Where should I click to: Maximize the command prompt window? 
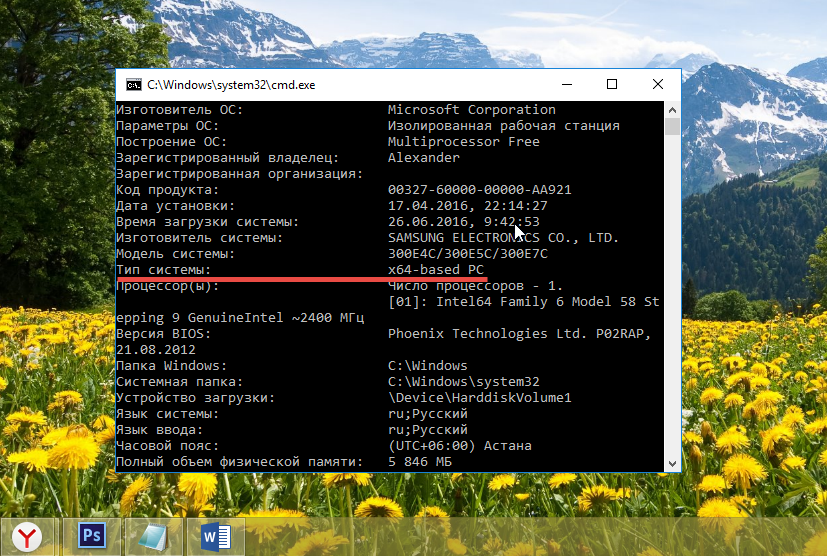(612, 85)
